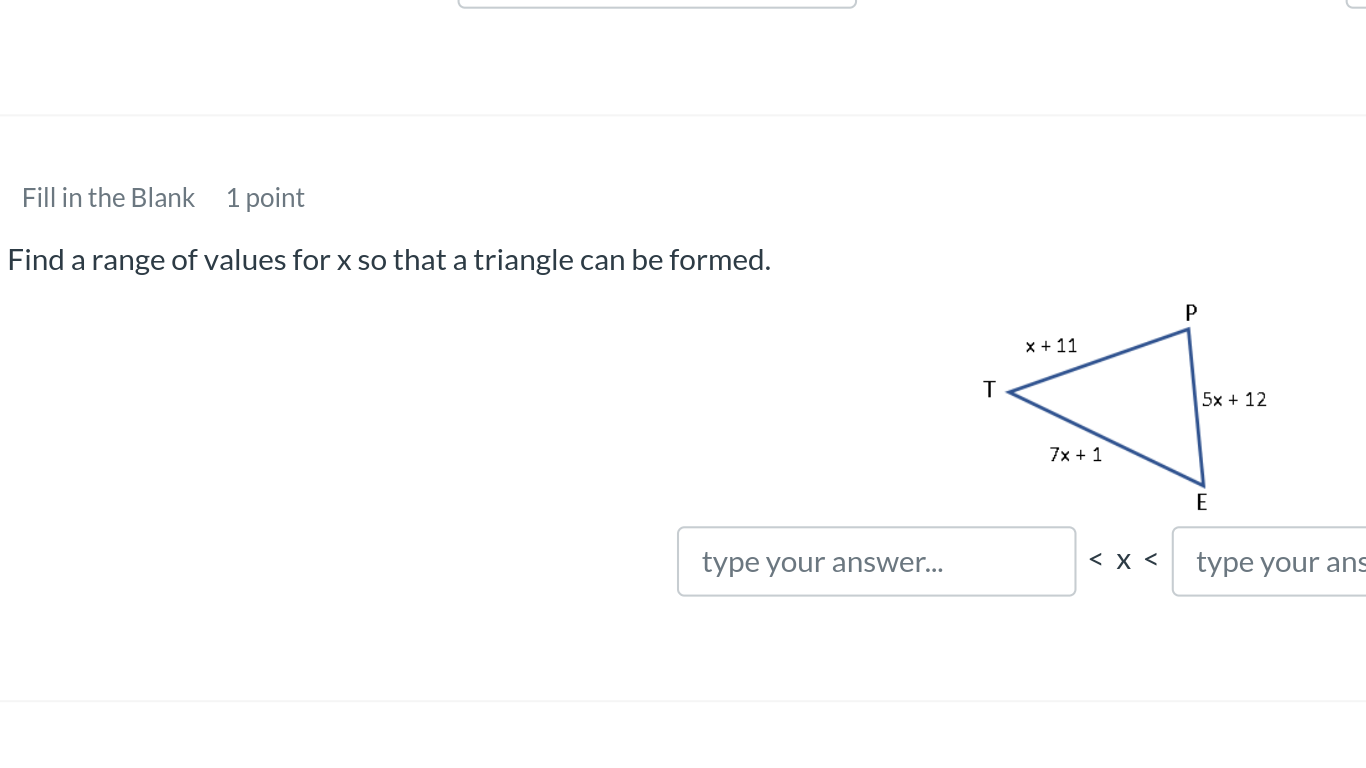This screenshot has height=768, width=1366.
Task: Click the "1 point" score text
Action: (265, 198)
